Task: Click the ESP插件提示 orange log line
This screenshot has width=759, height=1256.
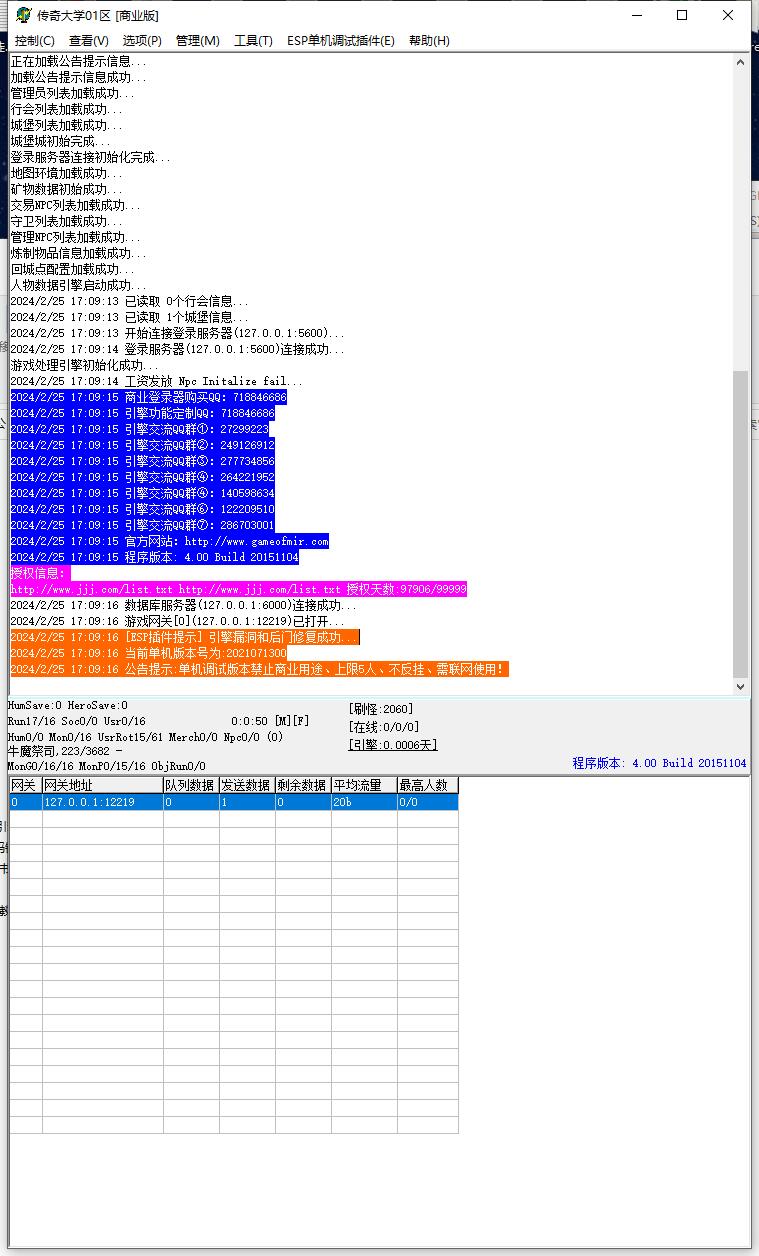Action: (184, 637)
